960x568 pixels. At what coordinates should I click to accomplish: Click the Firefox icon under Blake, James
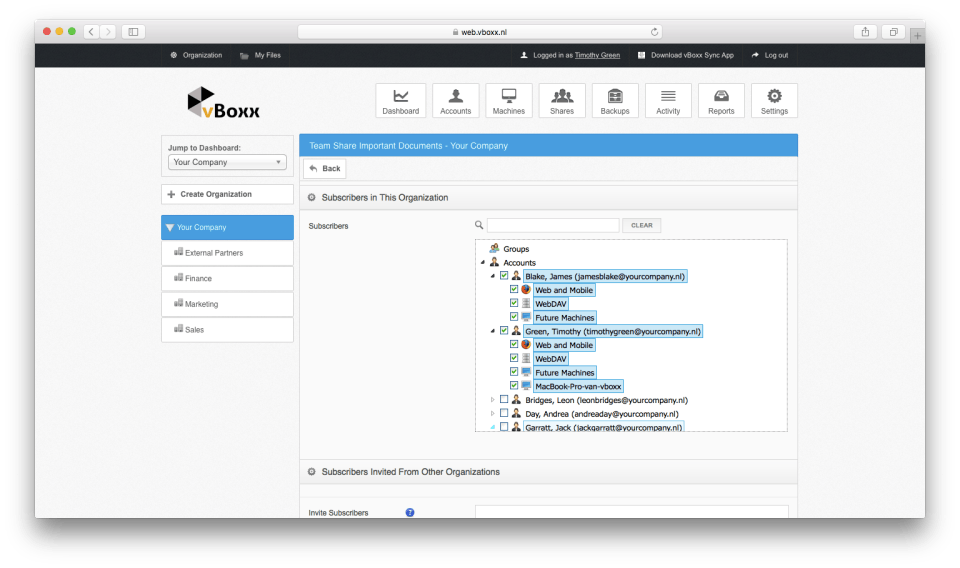point(526,290)
